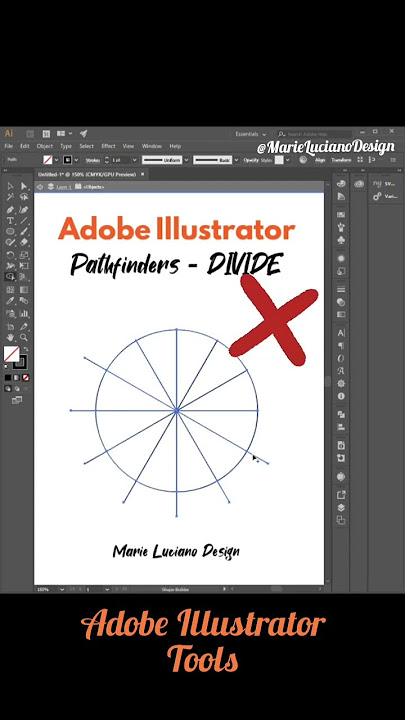
Task: Open the Edit menu
Action: pos(24,146)
